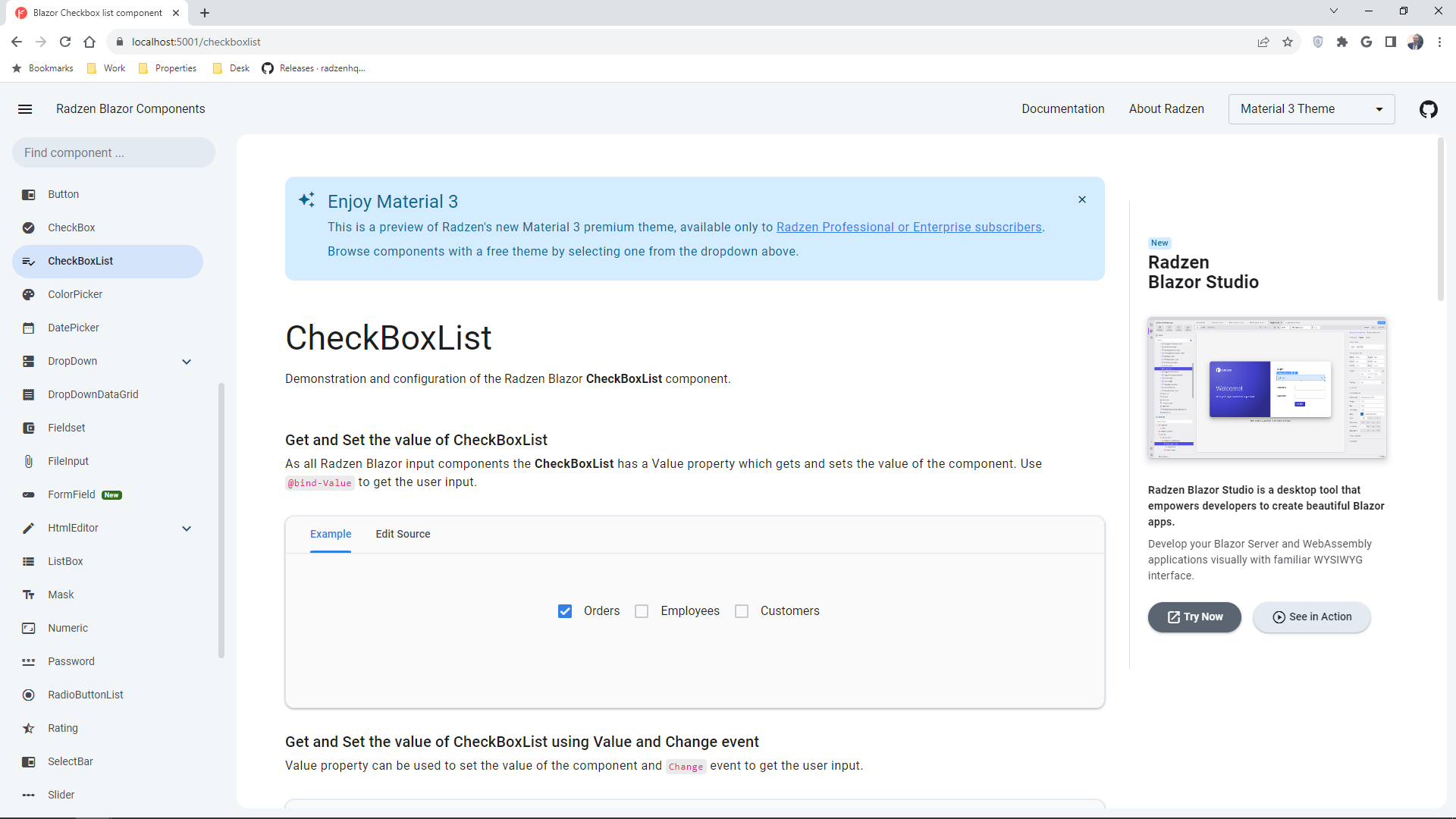
Task: Click the ColorPicker palette icon in sidebar
Action: pyautogui.click(x=29, y=294)
